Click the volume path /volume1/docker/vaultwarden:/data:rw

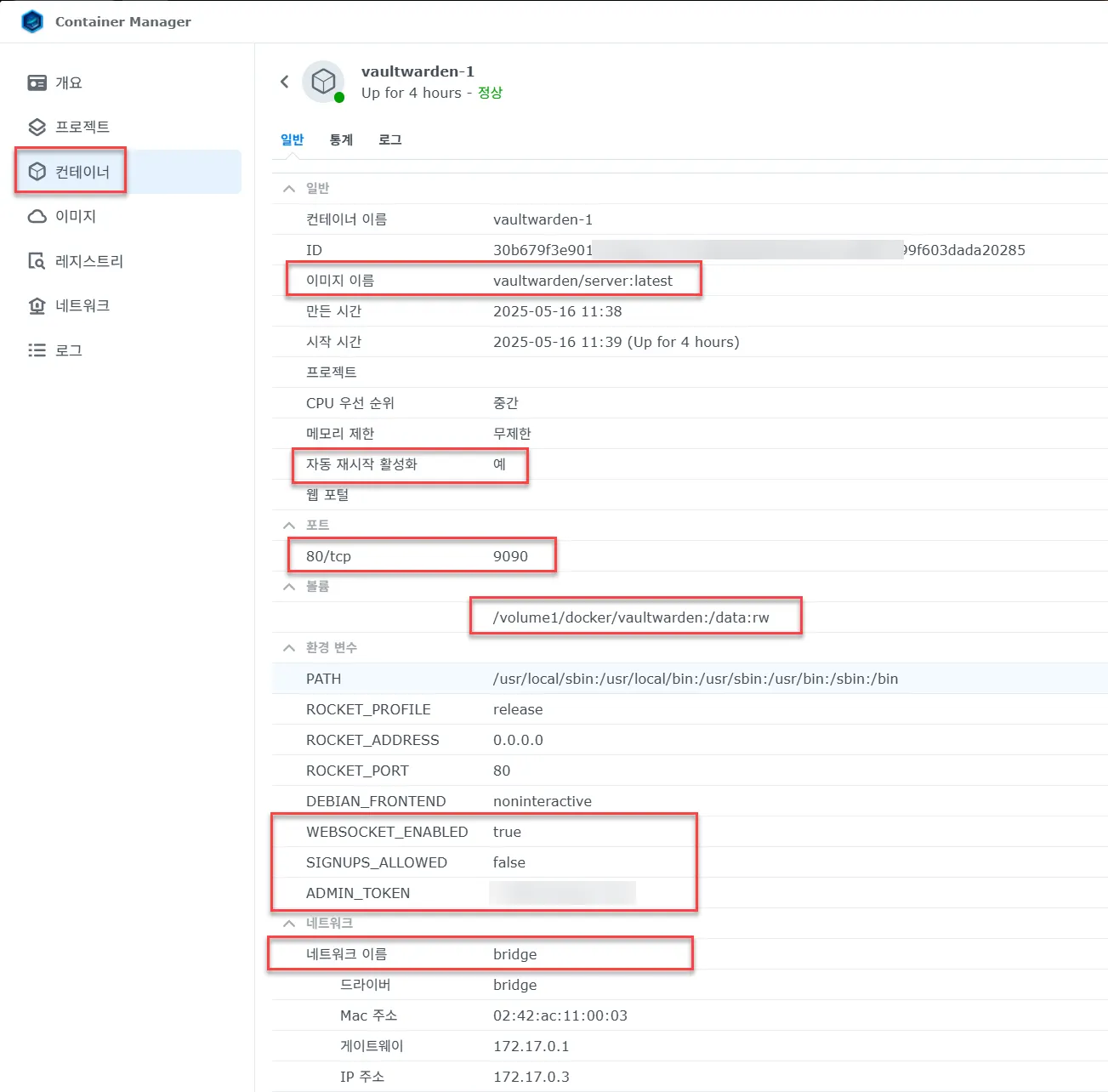pyautogui.click(x=631, y=617)
